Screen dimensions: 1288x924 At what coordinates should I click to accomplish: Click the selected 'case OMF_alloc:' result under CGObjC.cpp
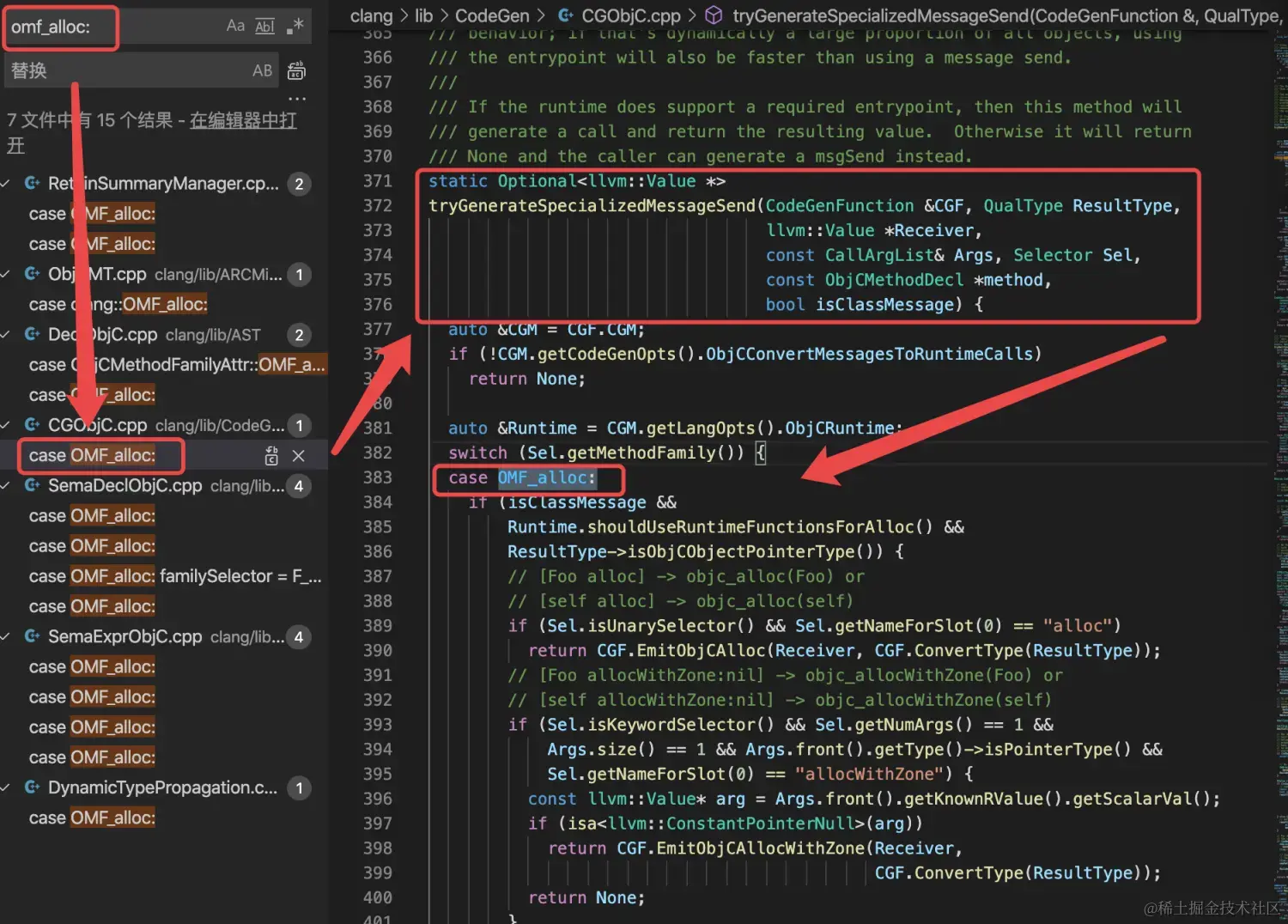tap(93, 456)
